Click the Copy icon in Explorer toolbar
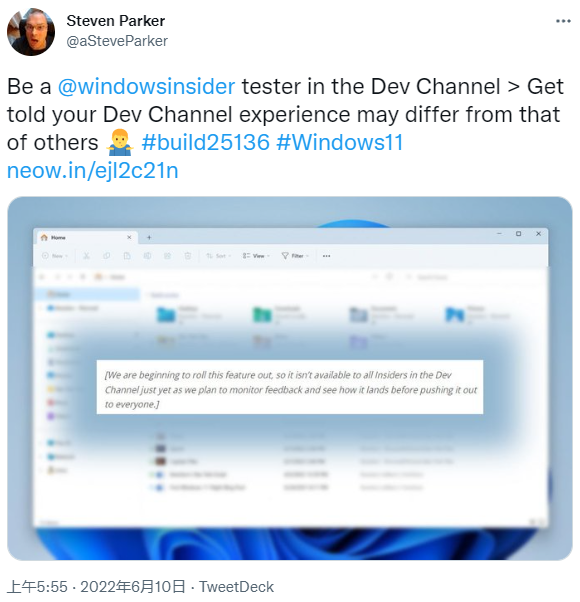This screenshot has height=602, width=580. click(107, 256)
